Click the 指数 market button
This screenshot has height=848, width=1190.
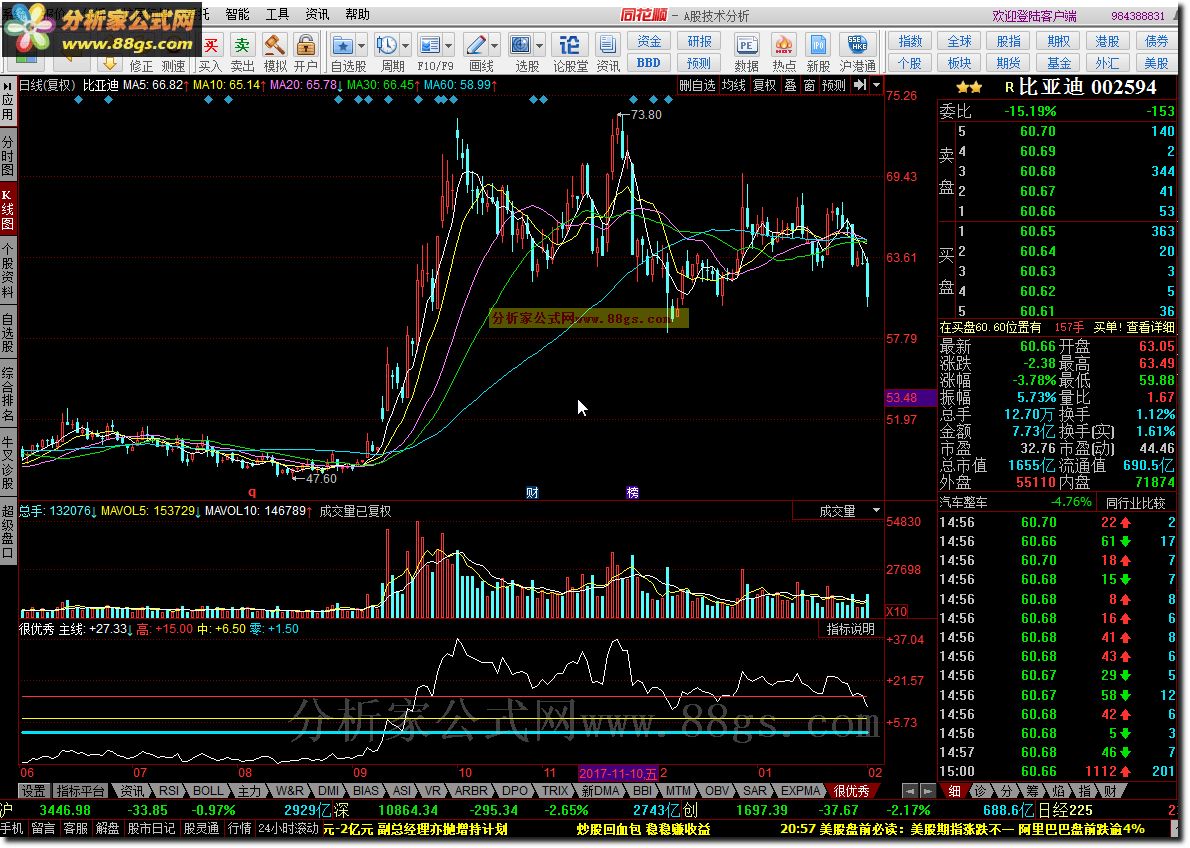pos(909,42)
